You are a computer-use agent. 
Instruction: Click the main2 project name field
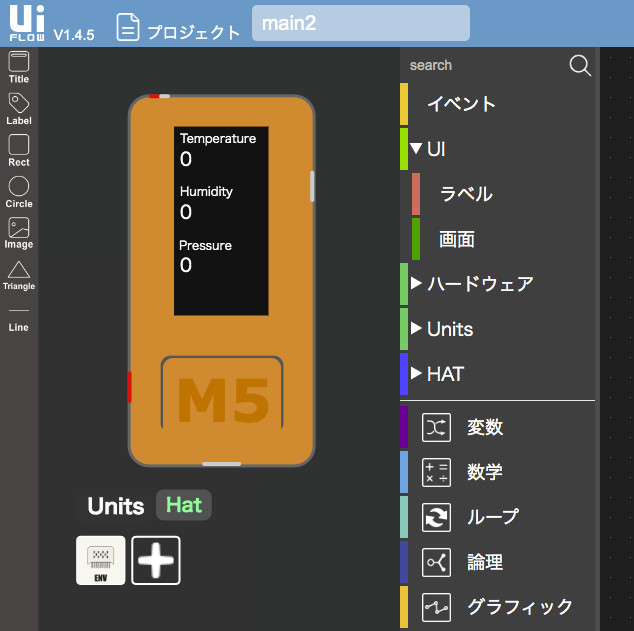360,23
